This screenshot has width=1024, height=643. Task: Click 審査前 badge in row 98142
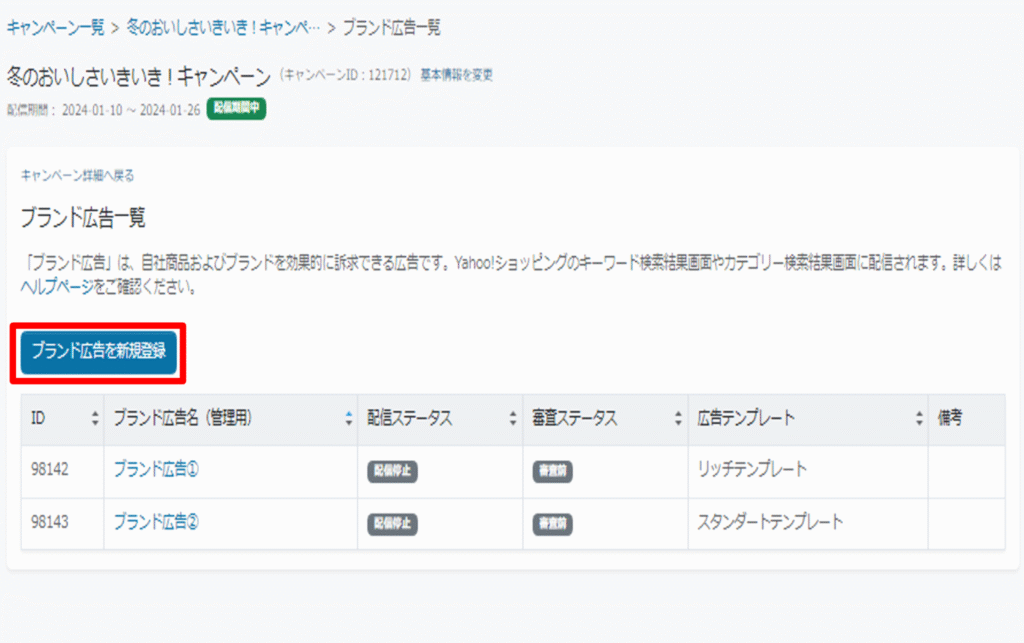click(x=552, y=471)
